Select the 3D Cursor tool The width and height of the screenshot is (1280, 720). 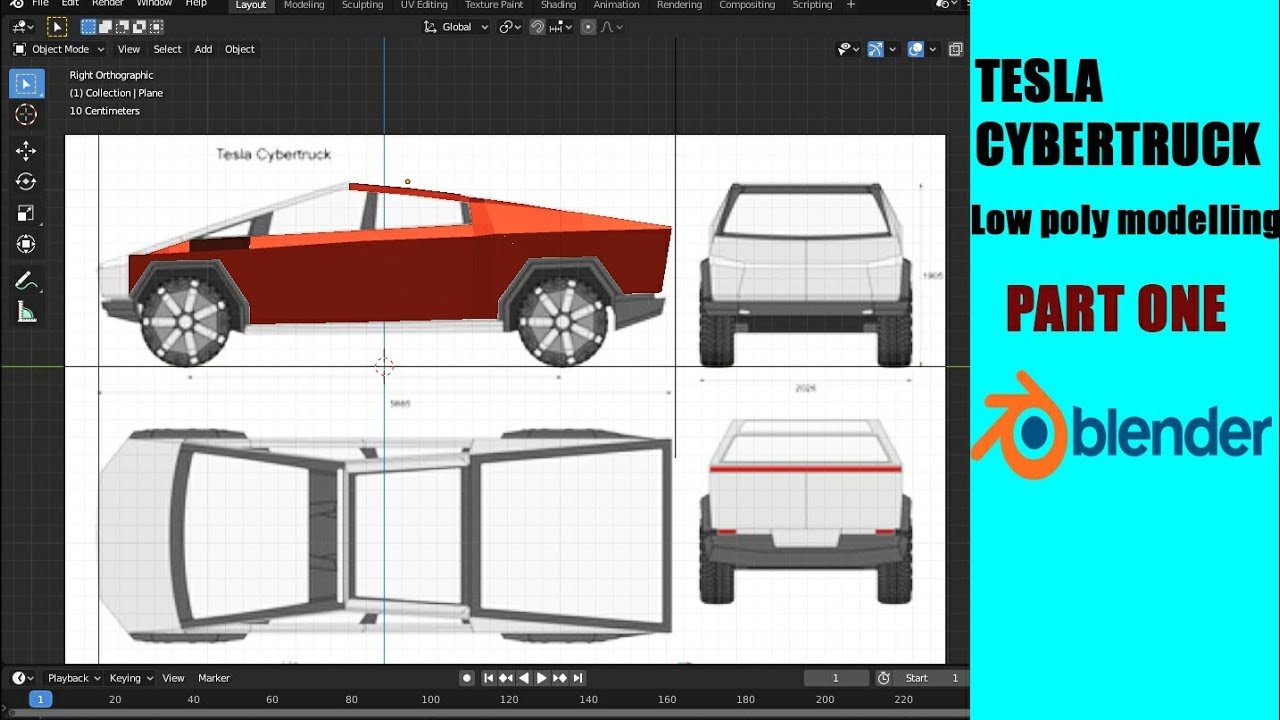pyautogui.click(x=27, y=115)
